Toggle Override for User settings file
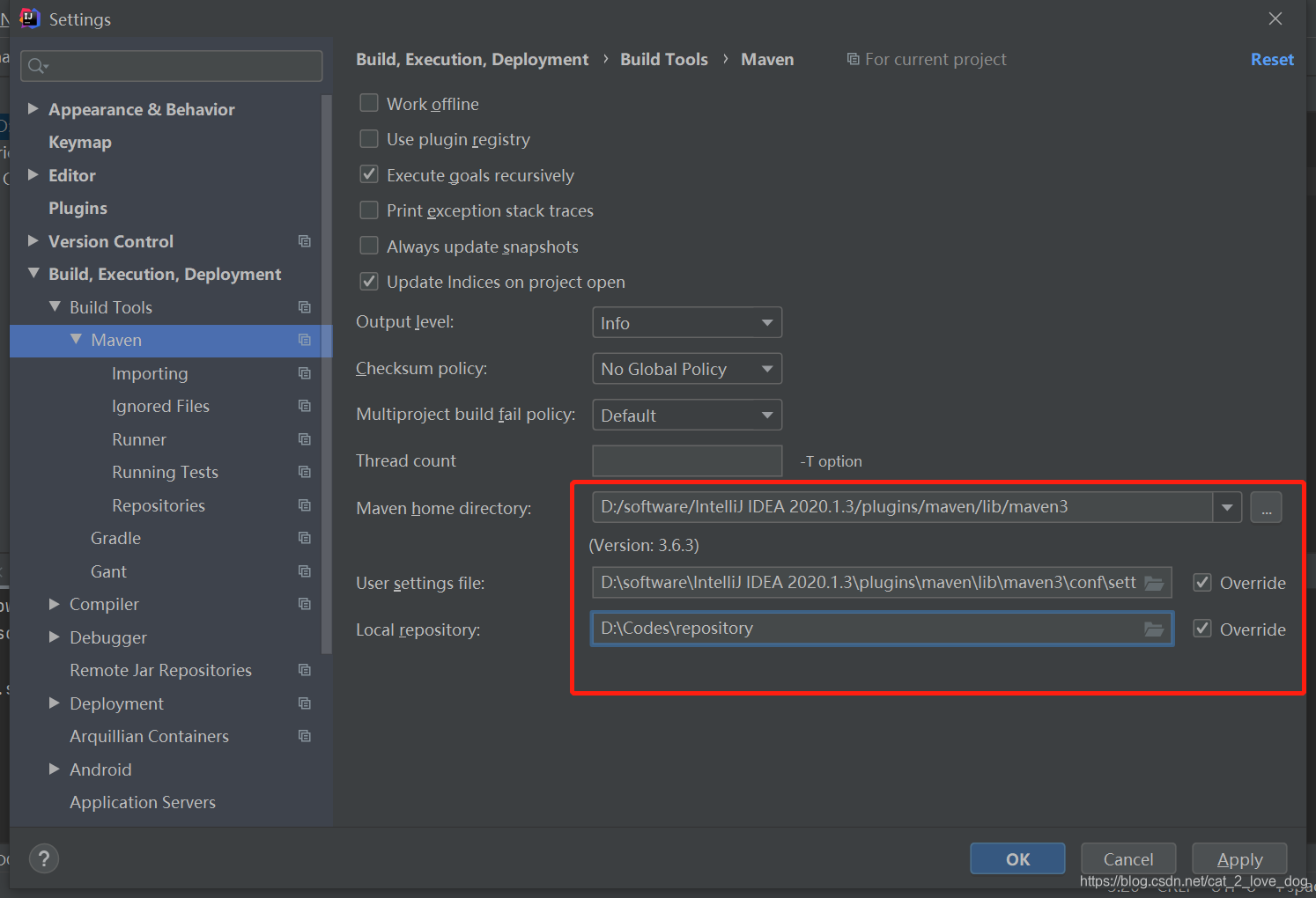This screenshot has width=1316, height=898. tap(1202, 582)
